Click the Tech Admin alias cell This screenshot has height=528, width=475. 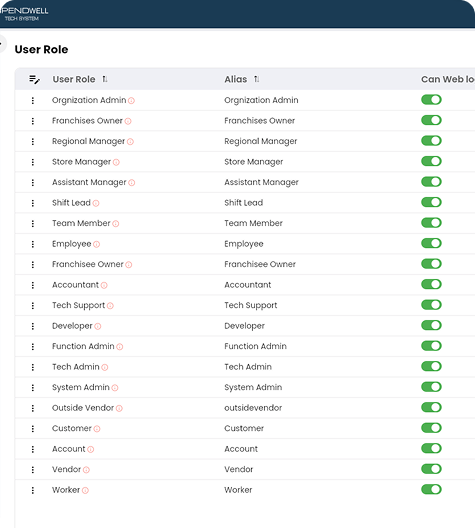pos(248,367)
